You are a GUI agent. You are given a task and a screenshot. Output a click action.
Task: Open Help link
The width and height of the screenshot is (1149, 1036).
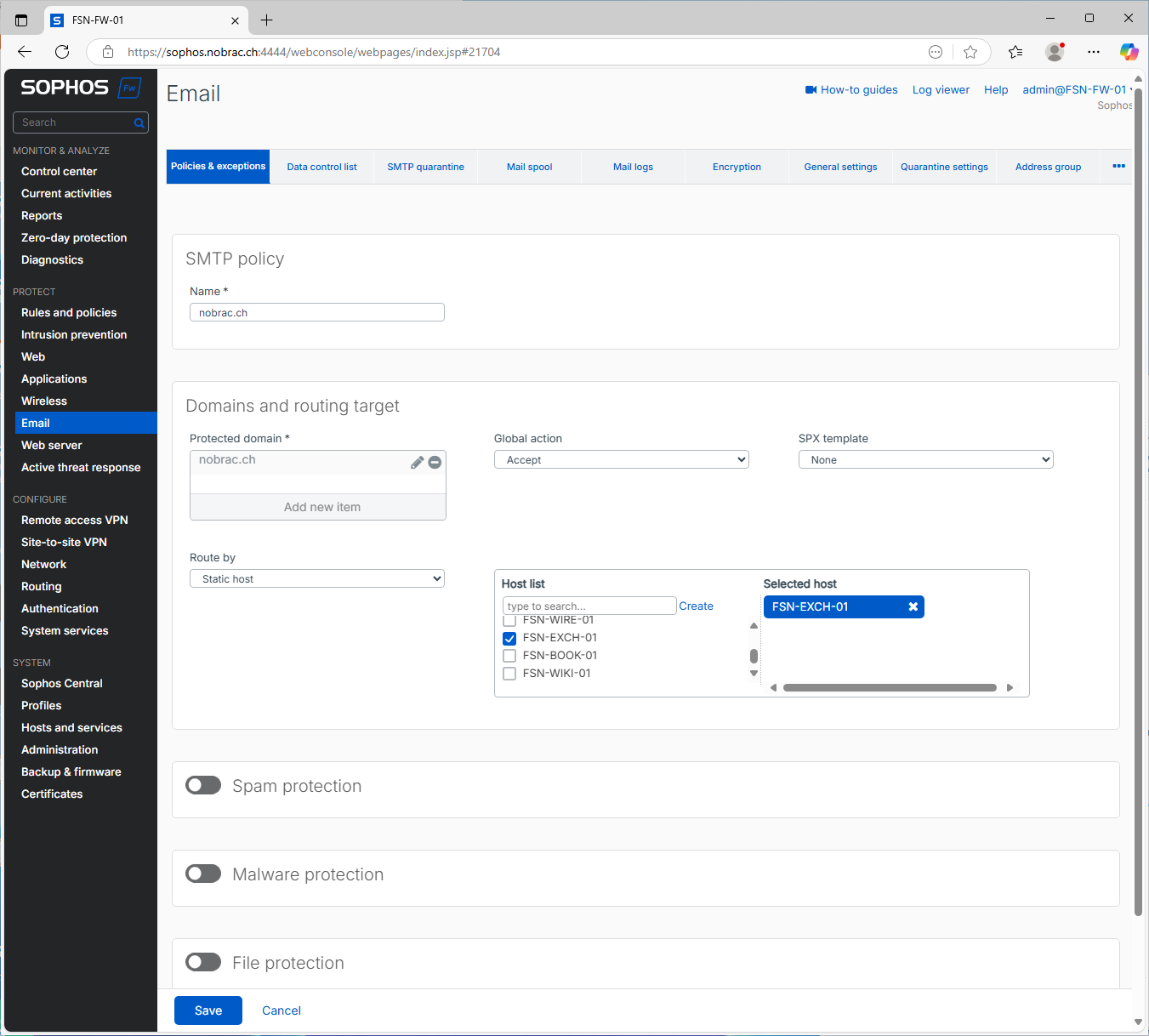(x=996, y=89)
